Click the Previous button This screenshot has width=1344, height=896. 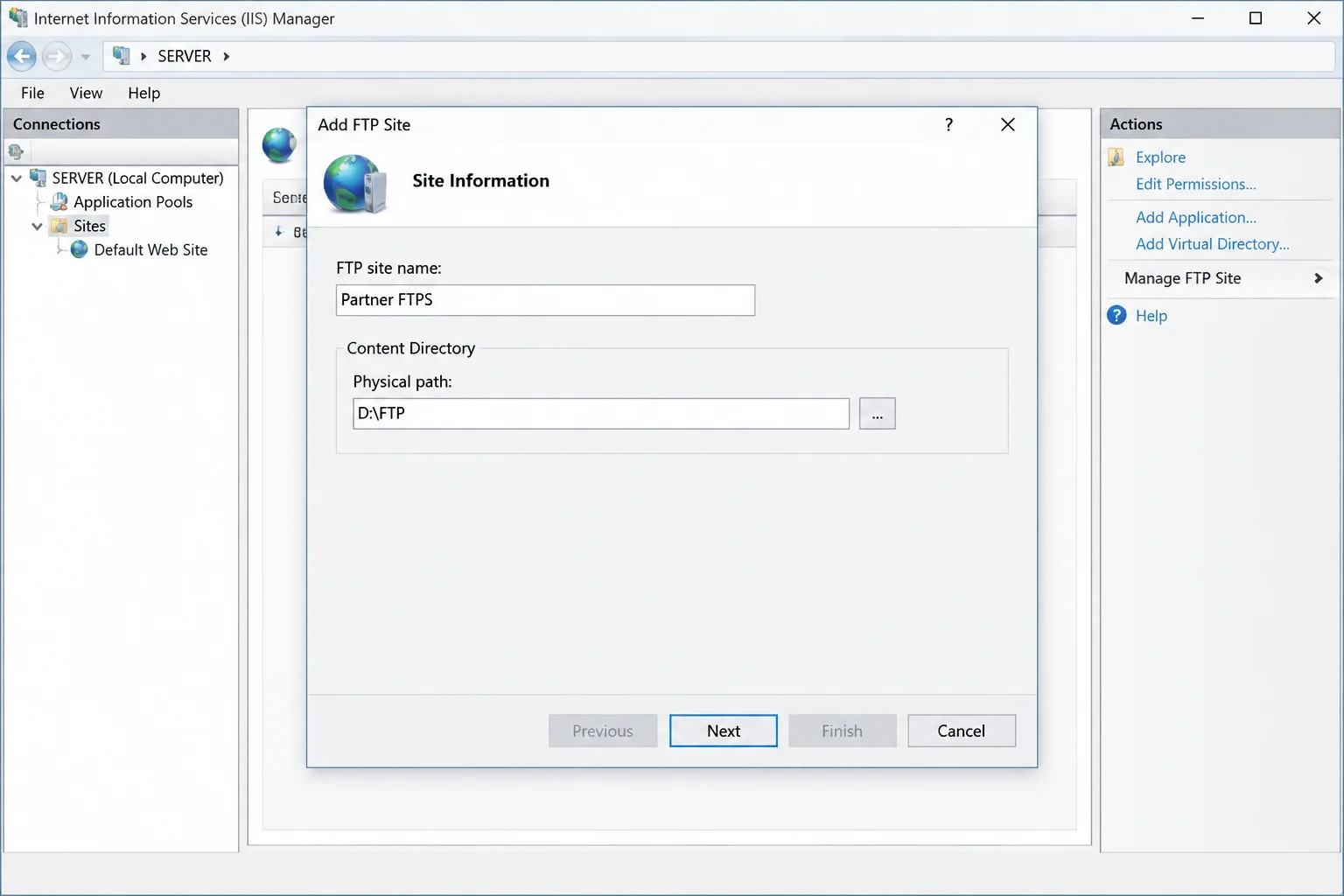pos(603,731)
